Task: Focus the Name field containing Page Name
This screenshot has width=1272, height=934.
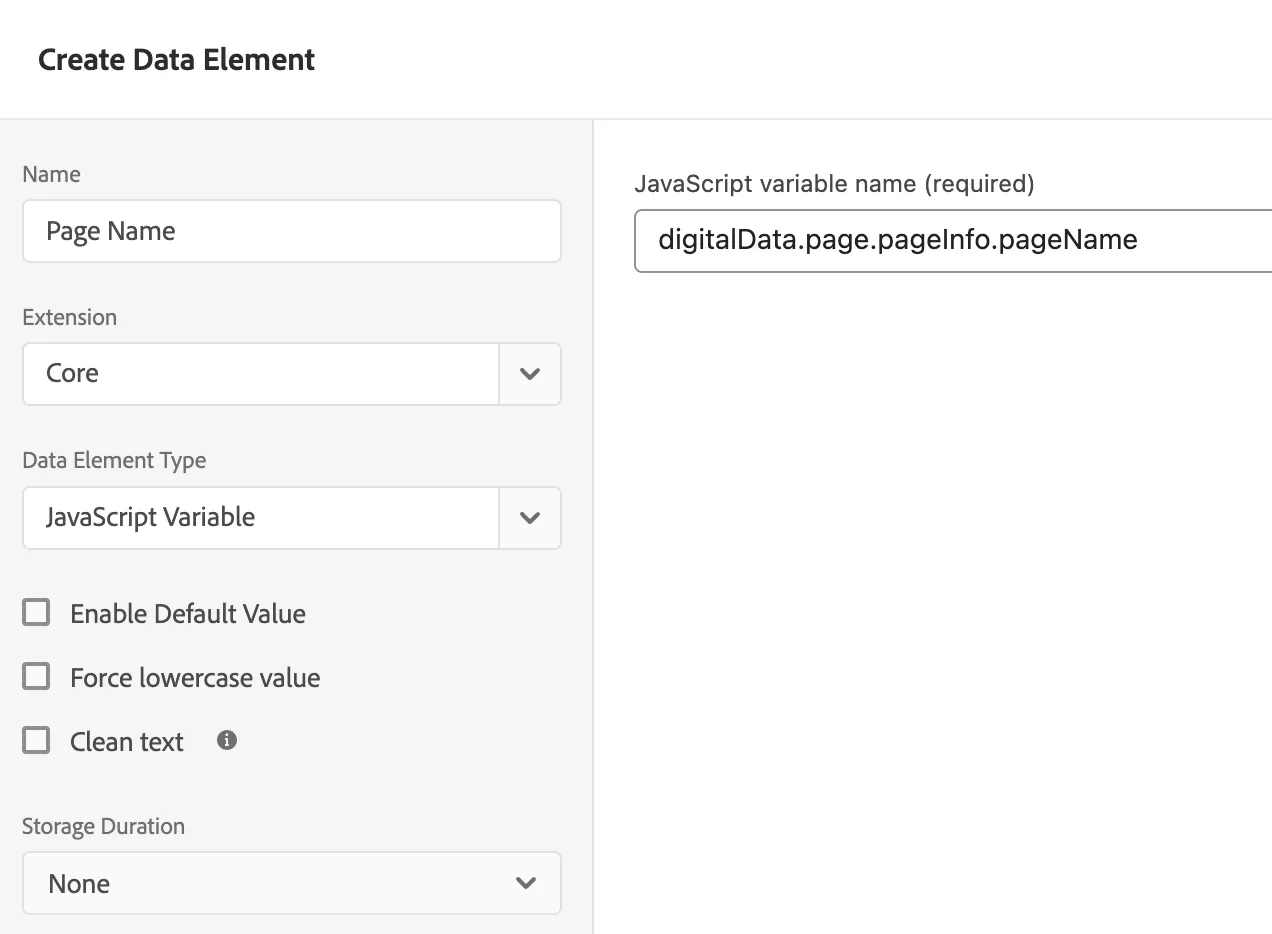Action: (292, 231)
